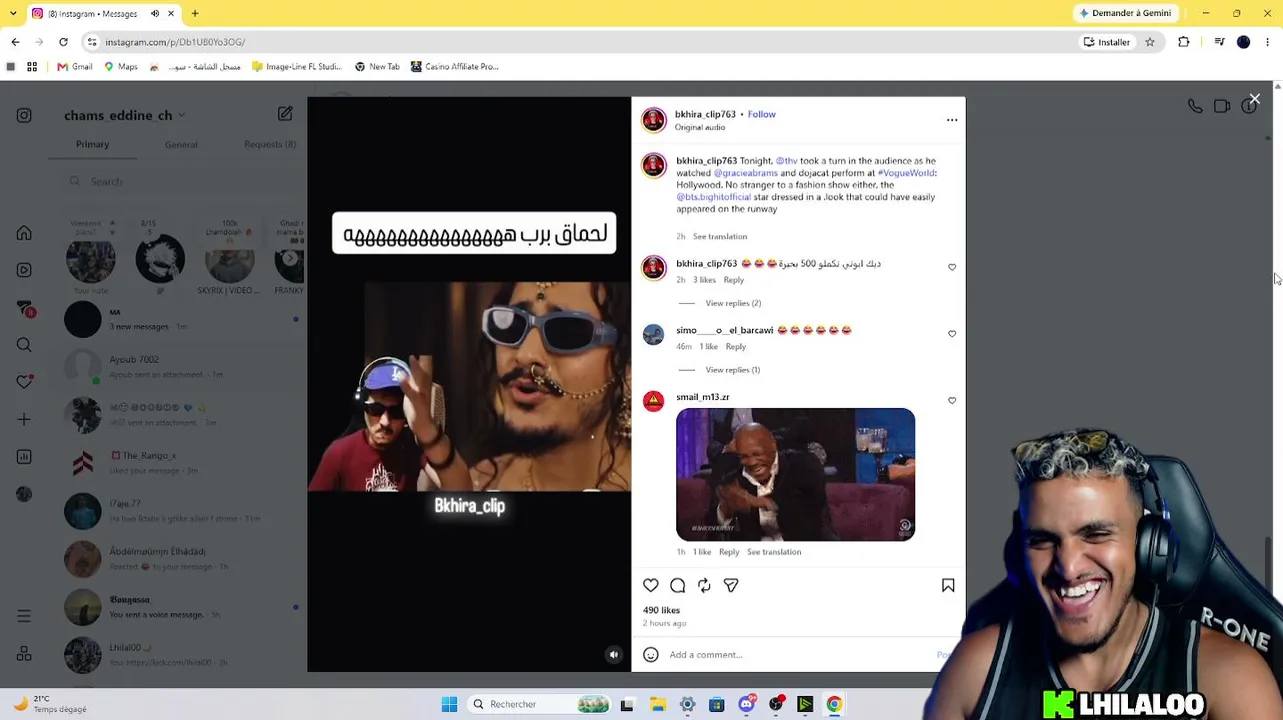The image size is (1283, 720).
Task: Open Search from the Instagram sidebar
Action: [24, 345]
